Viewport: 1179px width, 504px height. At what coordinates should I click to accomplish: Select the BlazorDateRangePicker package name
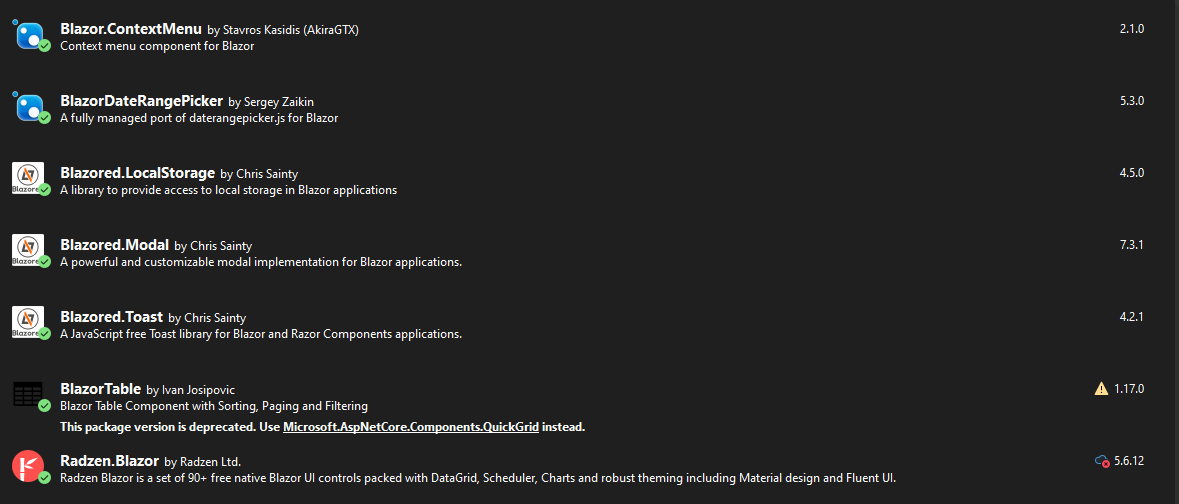click(141, 101)
